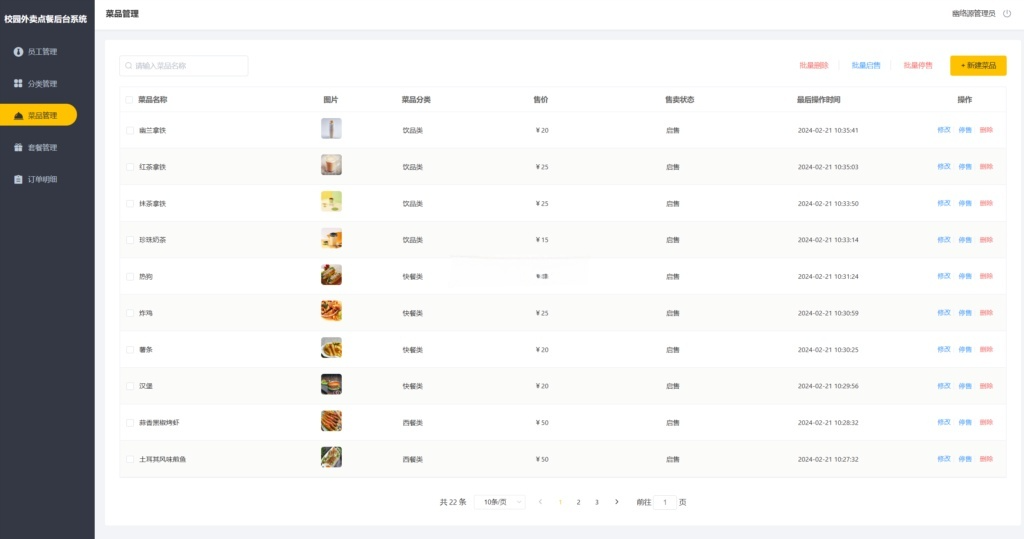
Task: Open the 订单明细 menu item
Action: [x=42, y=180]
